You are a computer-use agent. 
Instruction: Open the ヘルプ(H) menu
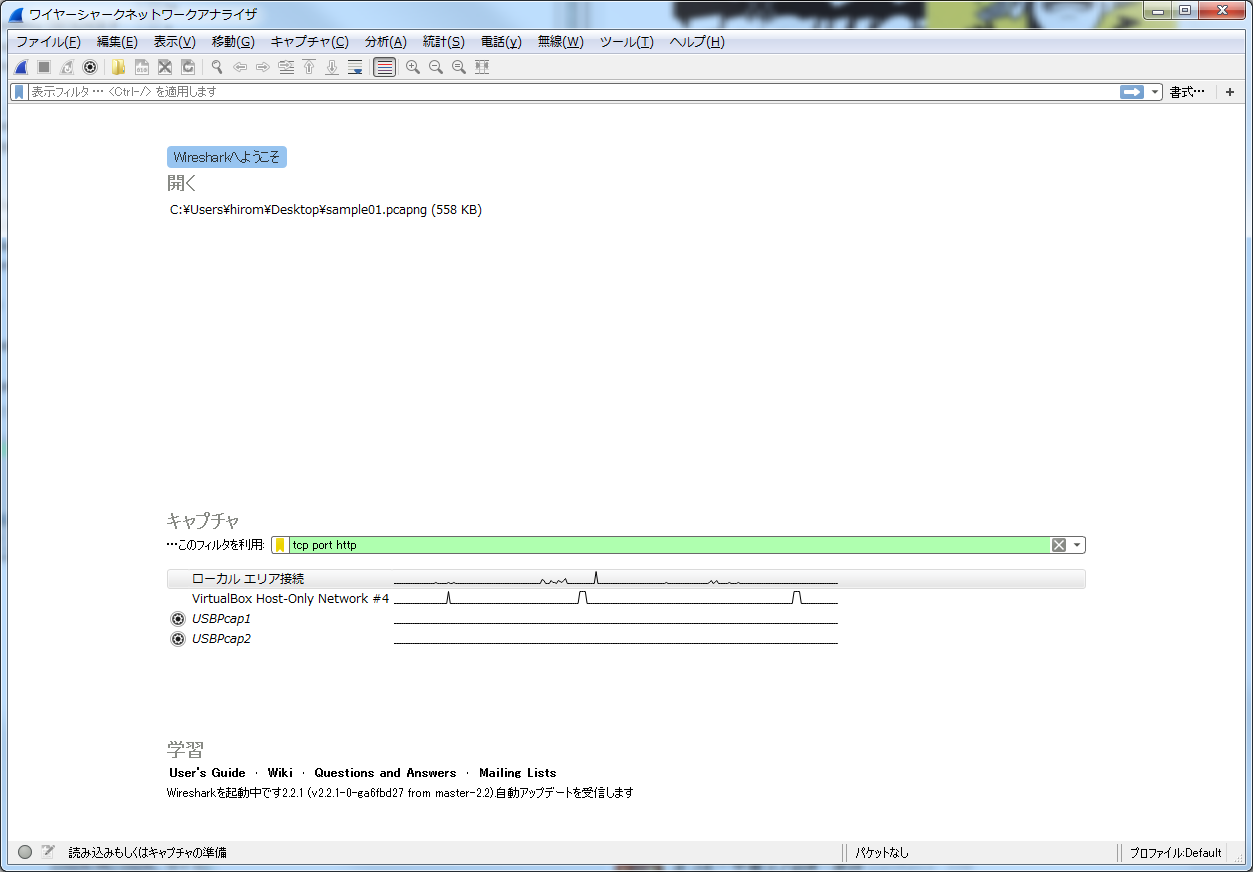click(696, 42)
